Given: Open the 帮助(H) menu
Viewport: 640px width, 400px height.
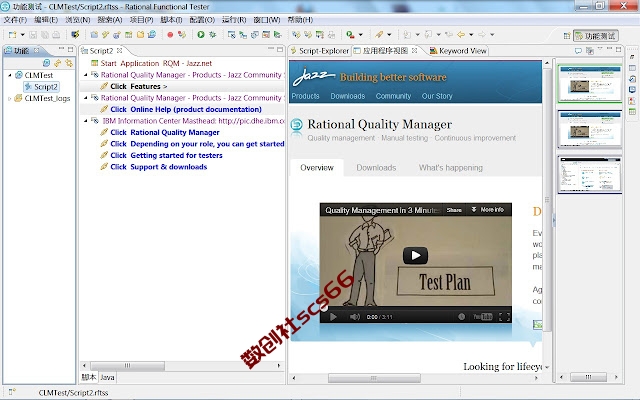Looking at the screenshot, I should [300, 20].
